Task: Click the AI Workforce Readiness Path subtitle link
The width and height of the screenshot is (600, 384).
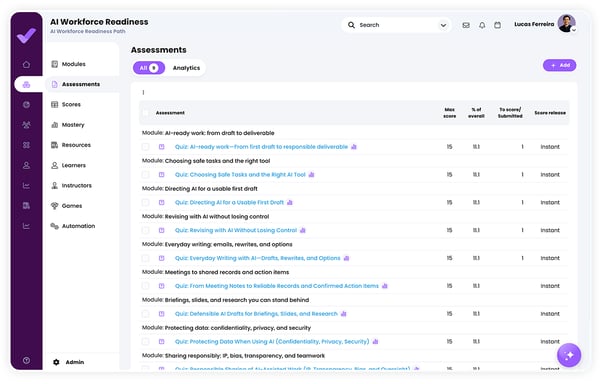Action: click(88, 31)
